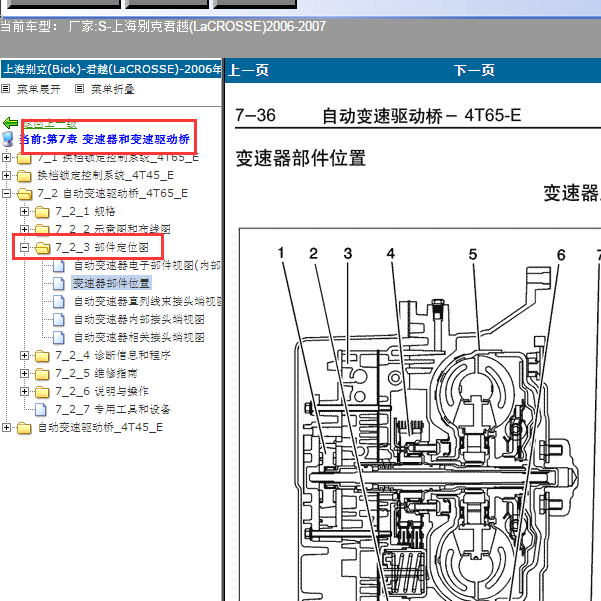Click 菜单折叠 to collapse menu

pos(113,89)
